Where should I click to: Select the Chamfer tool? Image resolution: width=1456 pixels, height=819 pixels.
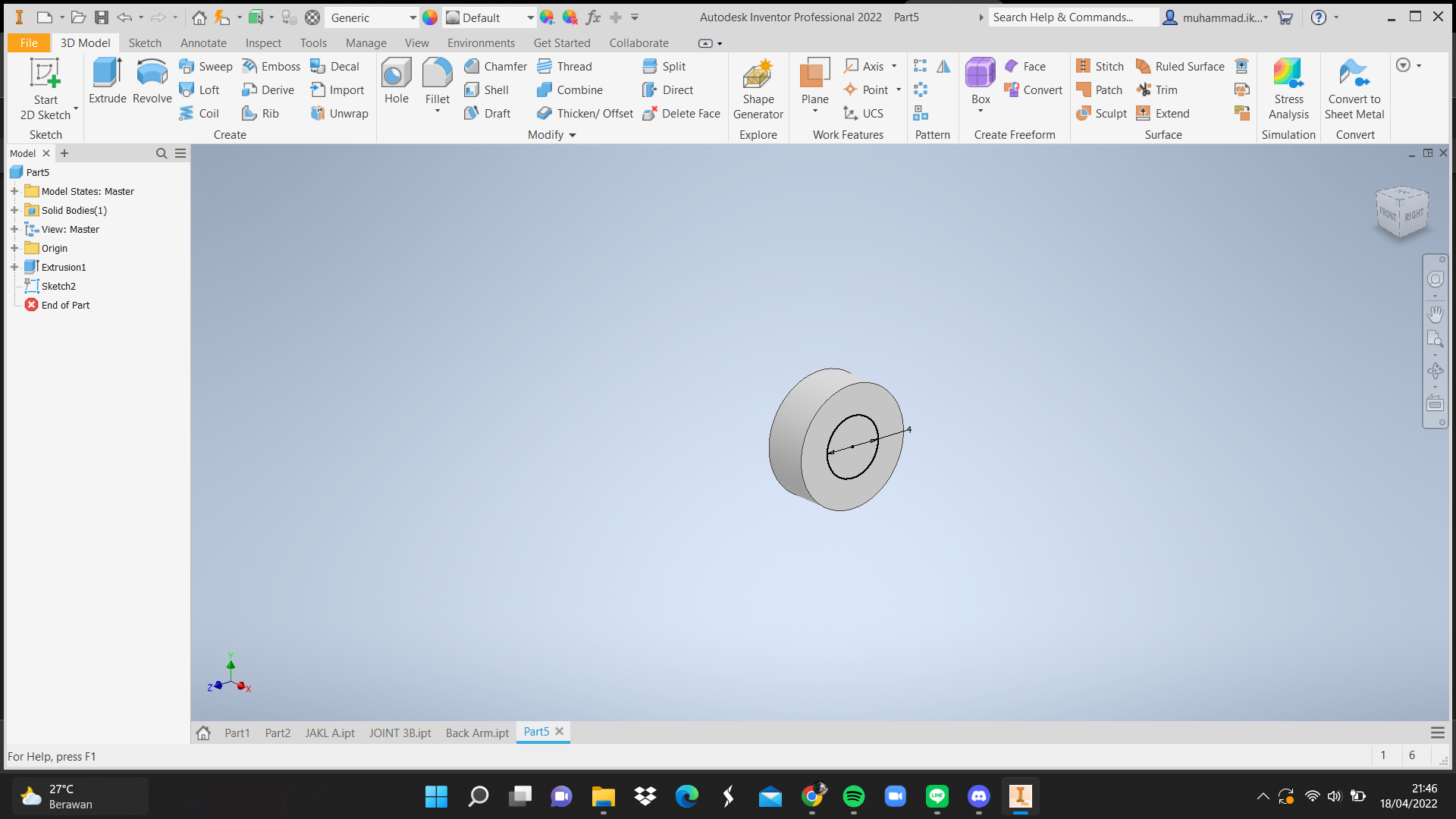pos(496,67)
